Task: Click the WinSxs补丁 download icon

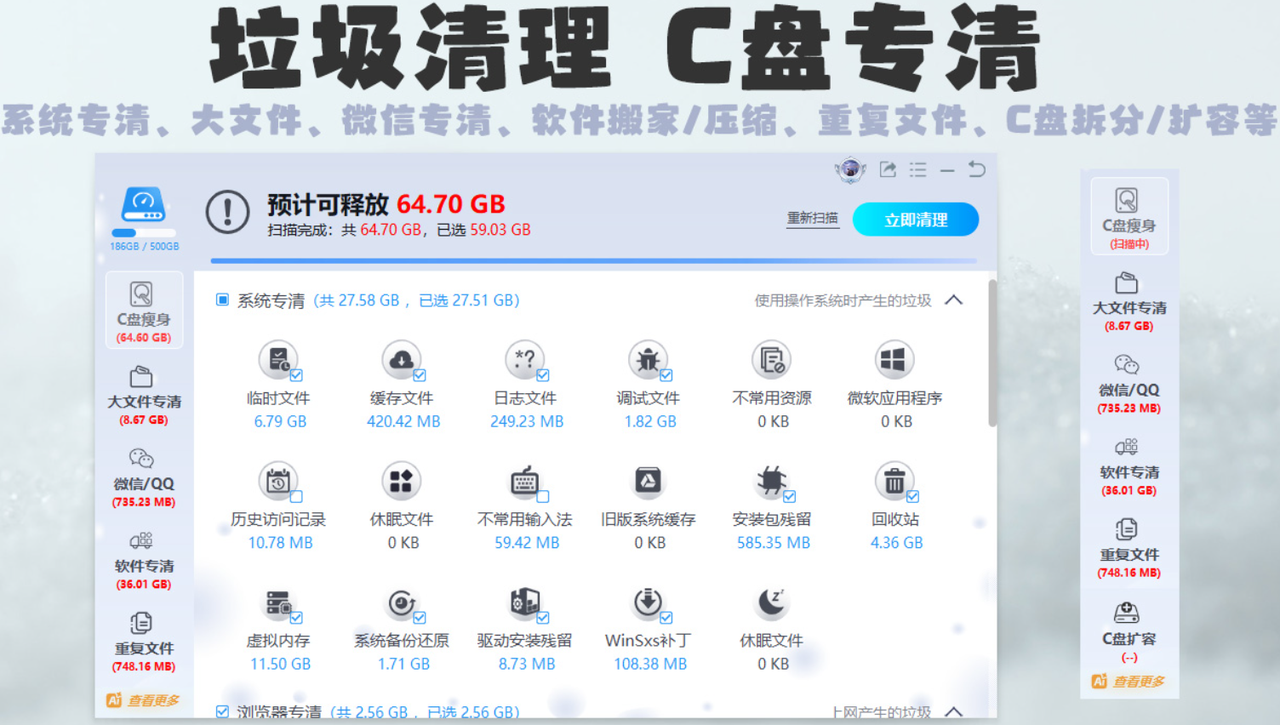Action: click(x=648, y=604)
